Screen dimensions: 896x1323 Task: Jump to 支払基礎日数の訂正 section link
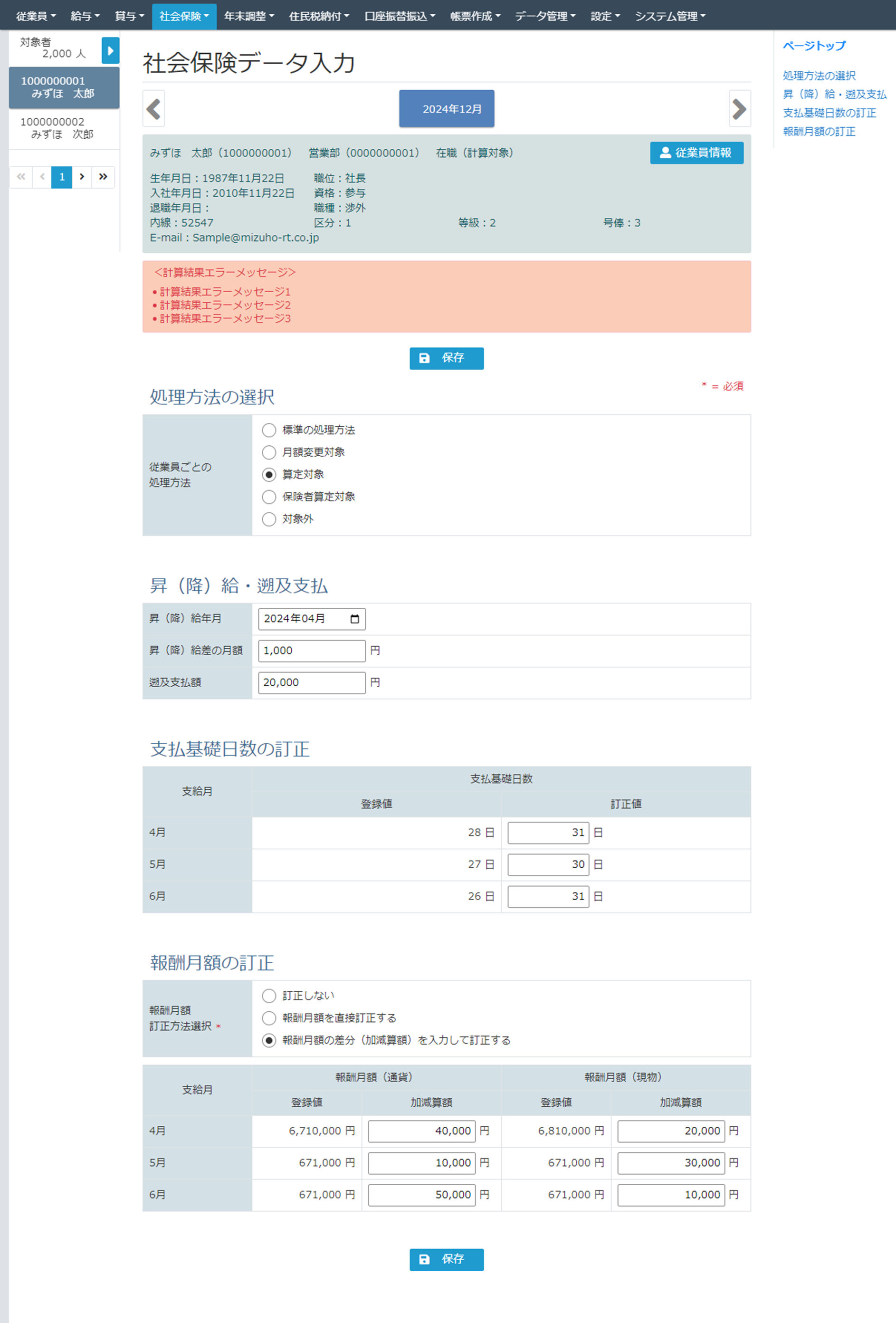[x=829, y=113]
